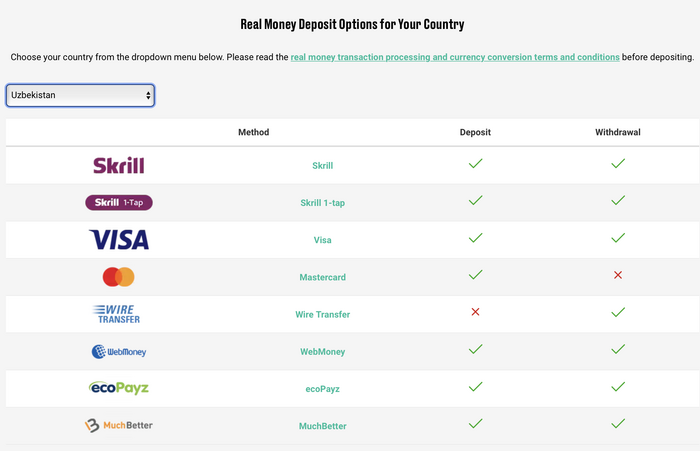Open the Uzbekistan country dropdown
This screenshot has height=451, width=700.
pos(80,95)
